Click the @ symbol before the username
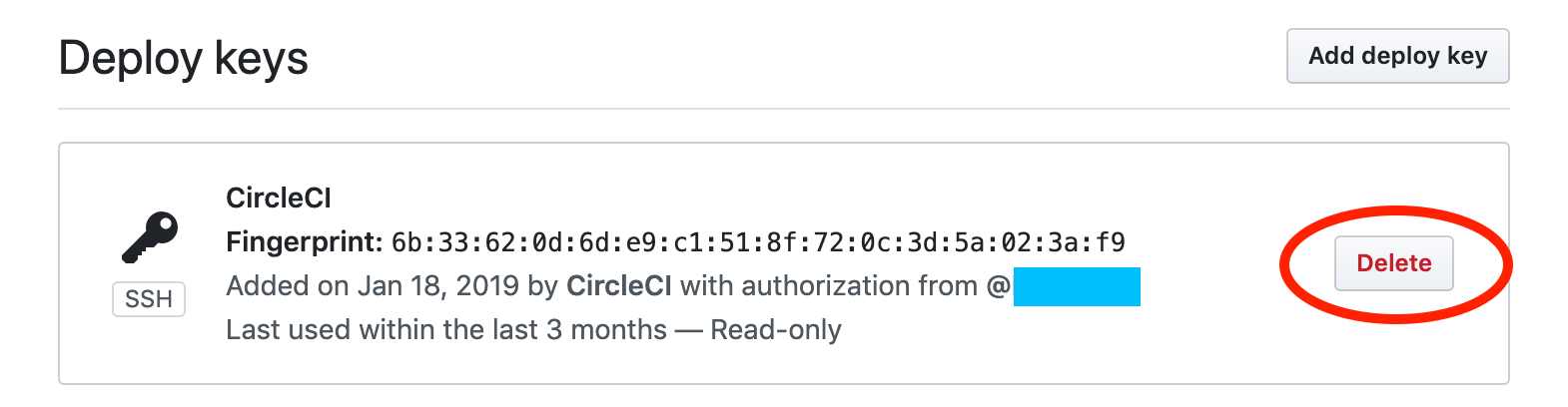The image size is (1568, 407). pos(999,286)
